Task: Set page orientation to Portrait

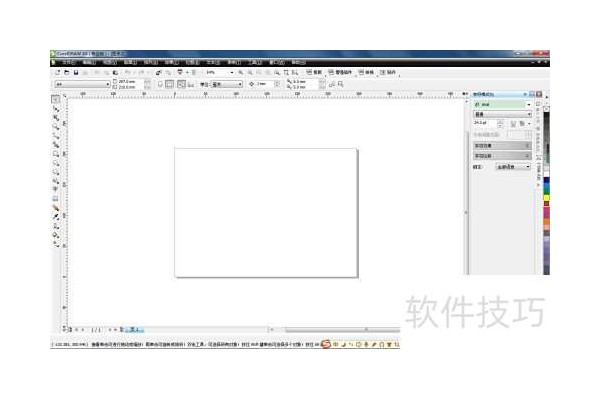Action: click(x=160, y=84)
